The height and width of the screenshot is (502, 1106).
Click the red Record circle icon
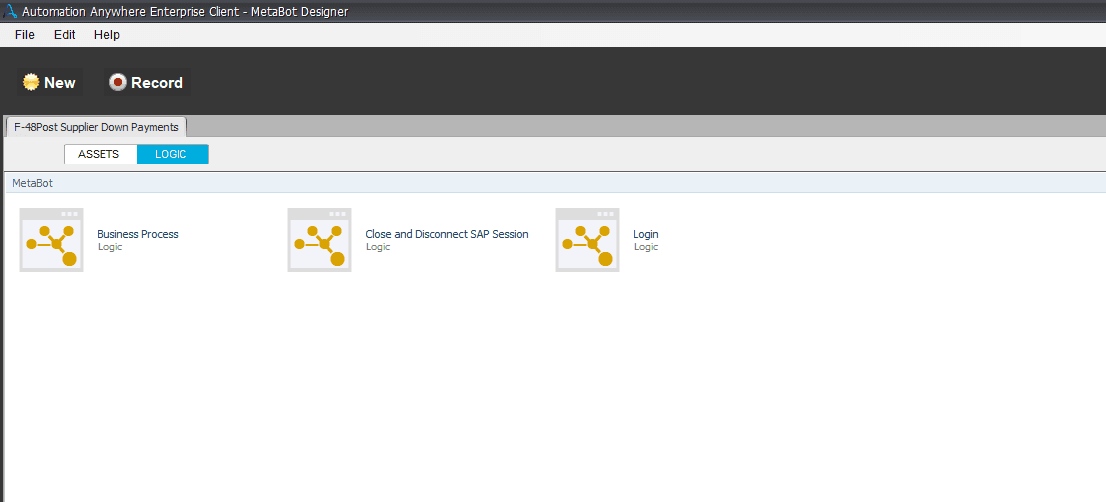pyautogui.click(x=118, y=82)
